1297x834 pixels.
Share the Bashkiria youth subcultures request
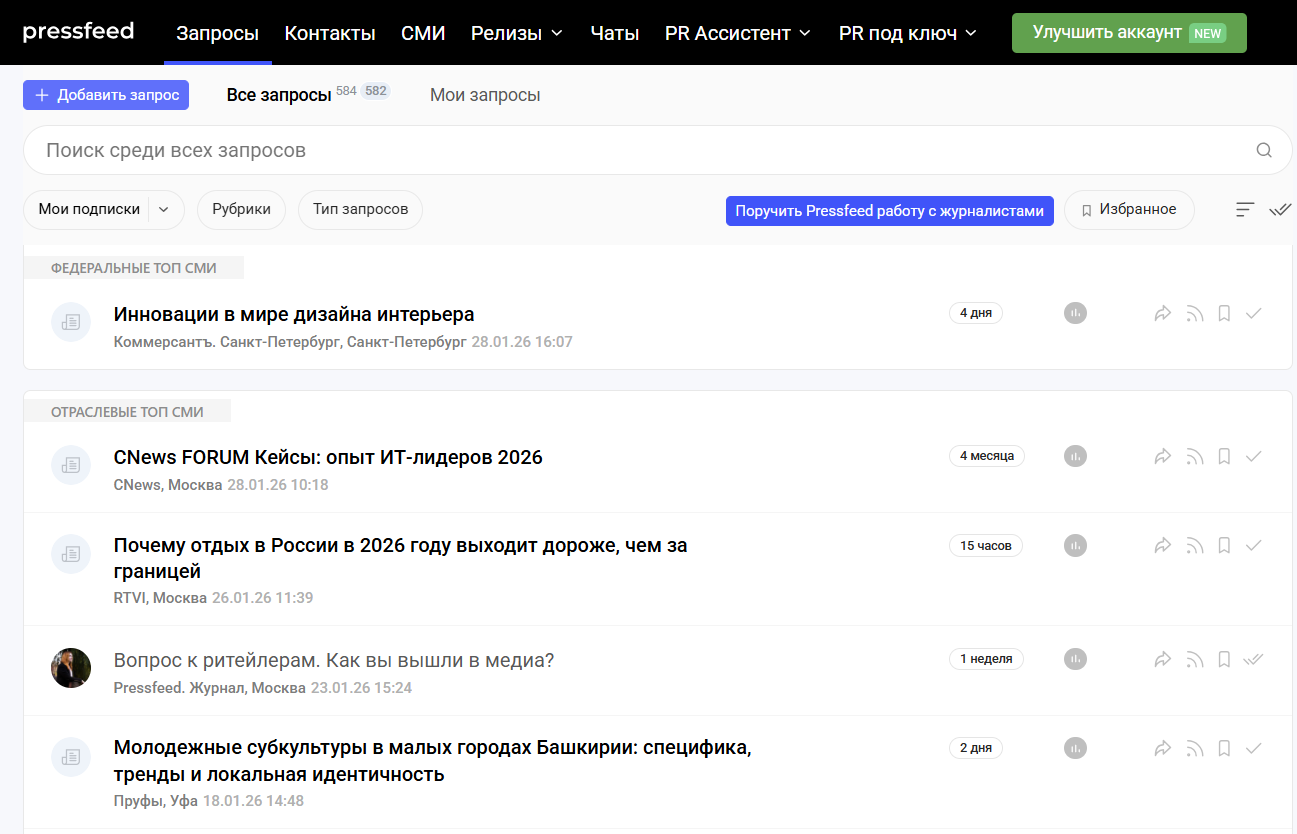1162,749
